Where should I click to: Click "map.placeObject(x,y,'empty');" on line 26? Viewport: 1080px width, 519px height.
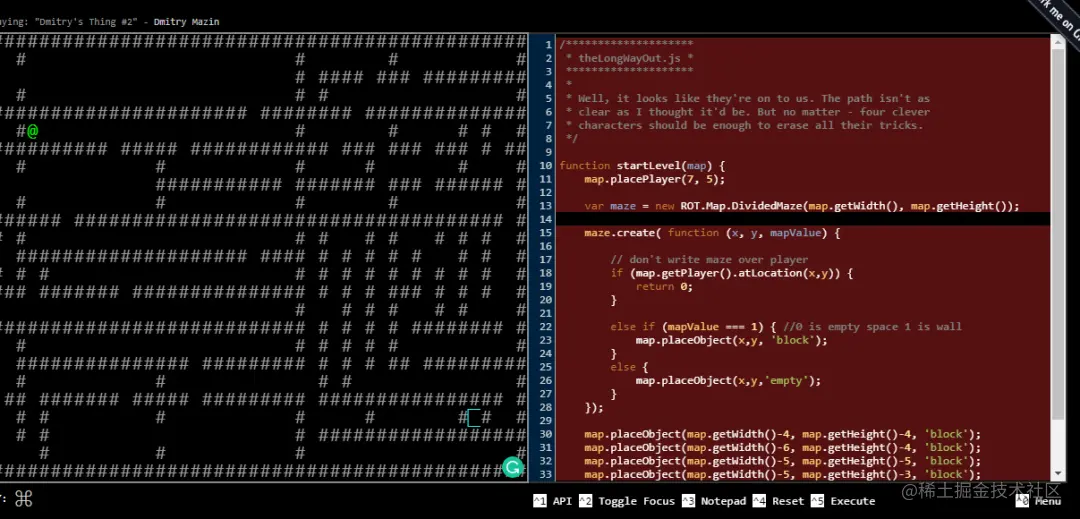tap(728, 381)
